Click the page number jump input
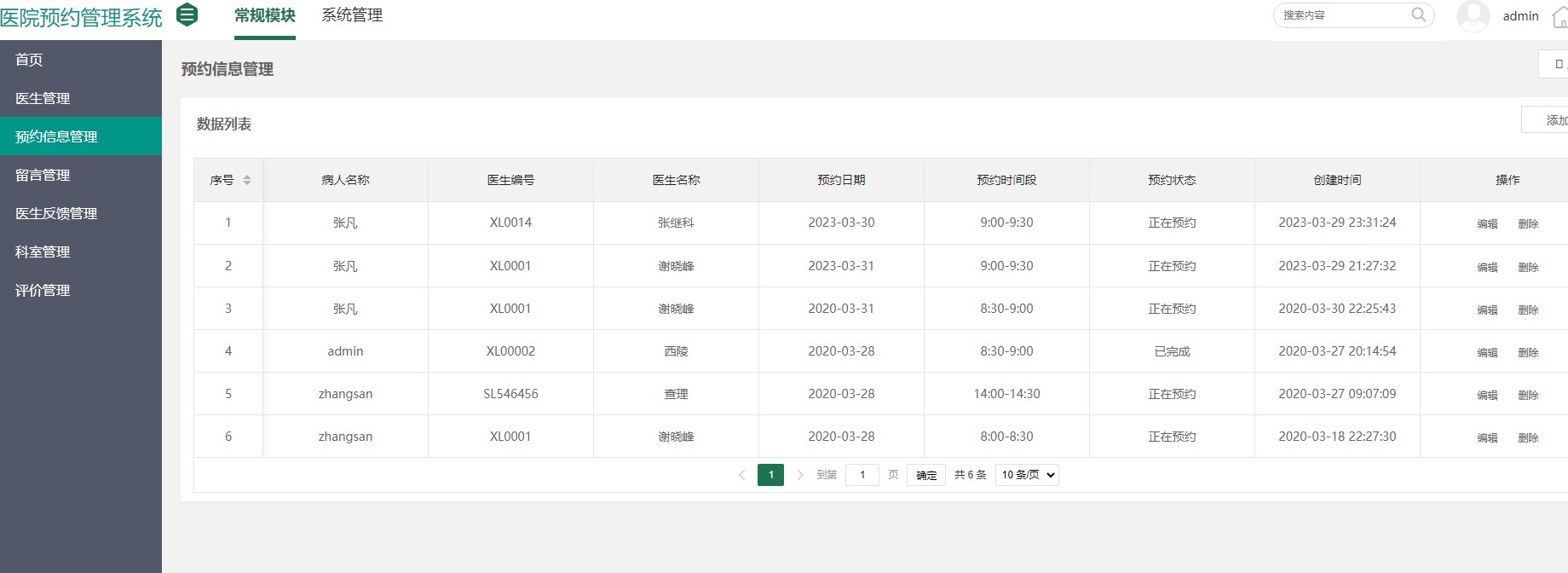 click(862, 475)
